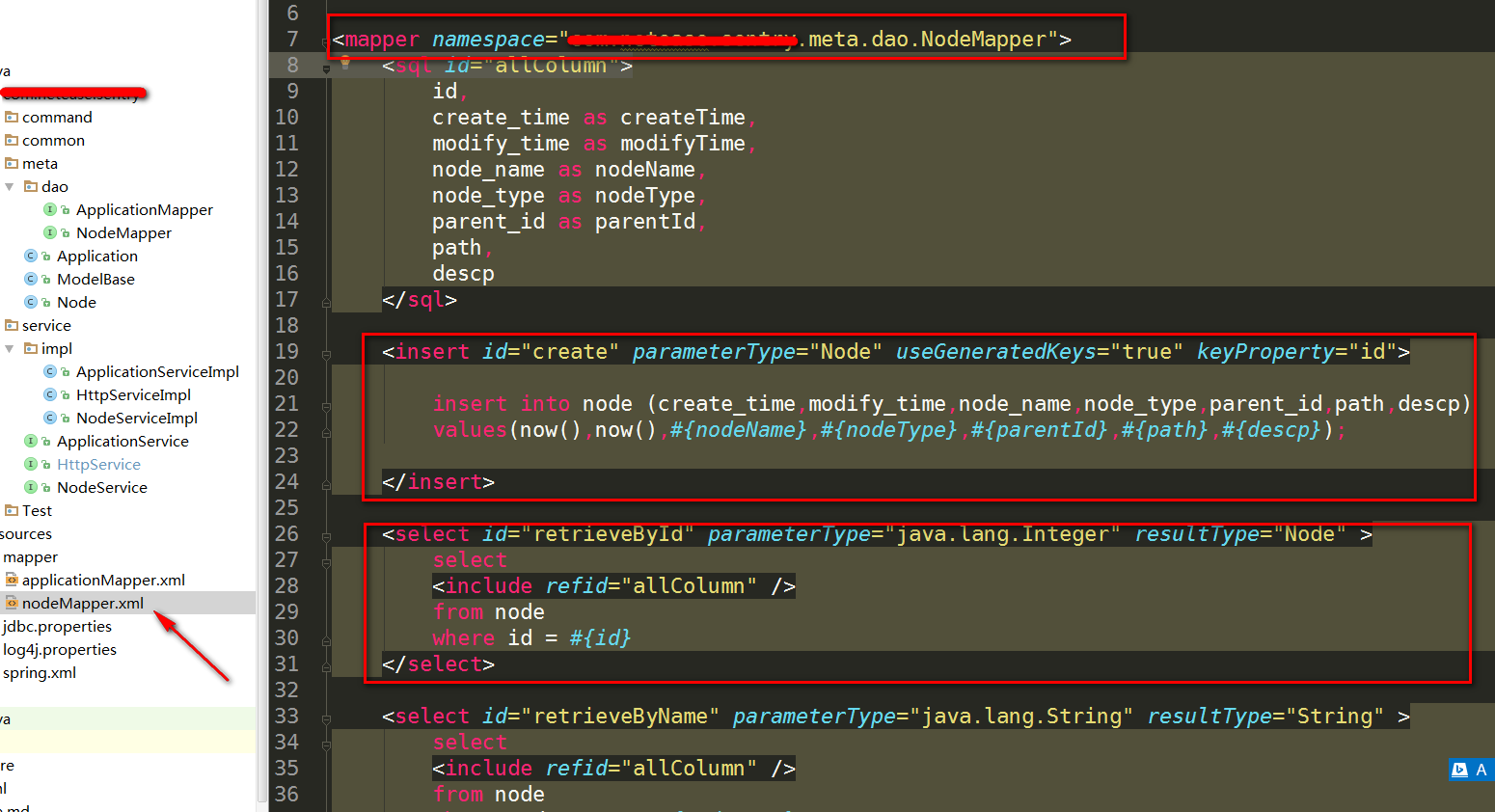Select the HttpService interface in the tree

98,464
